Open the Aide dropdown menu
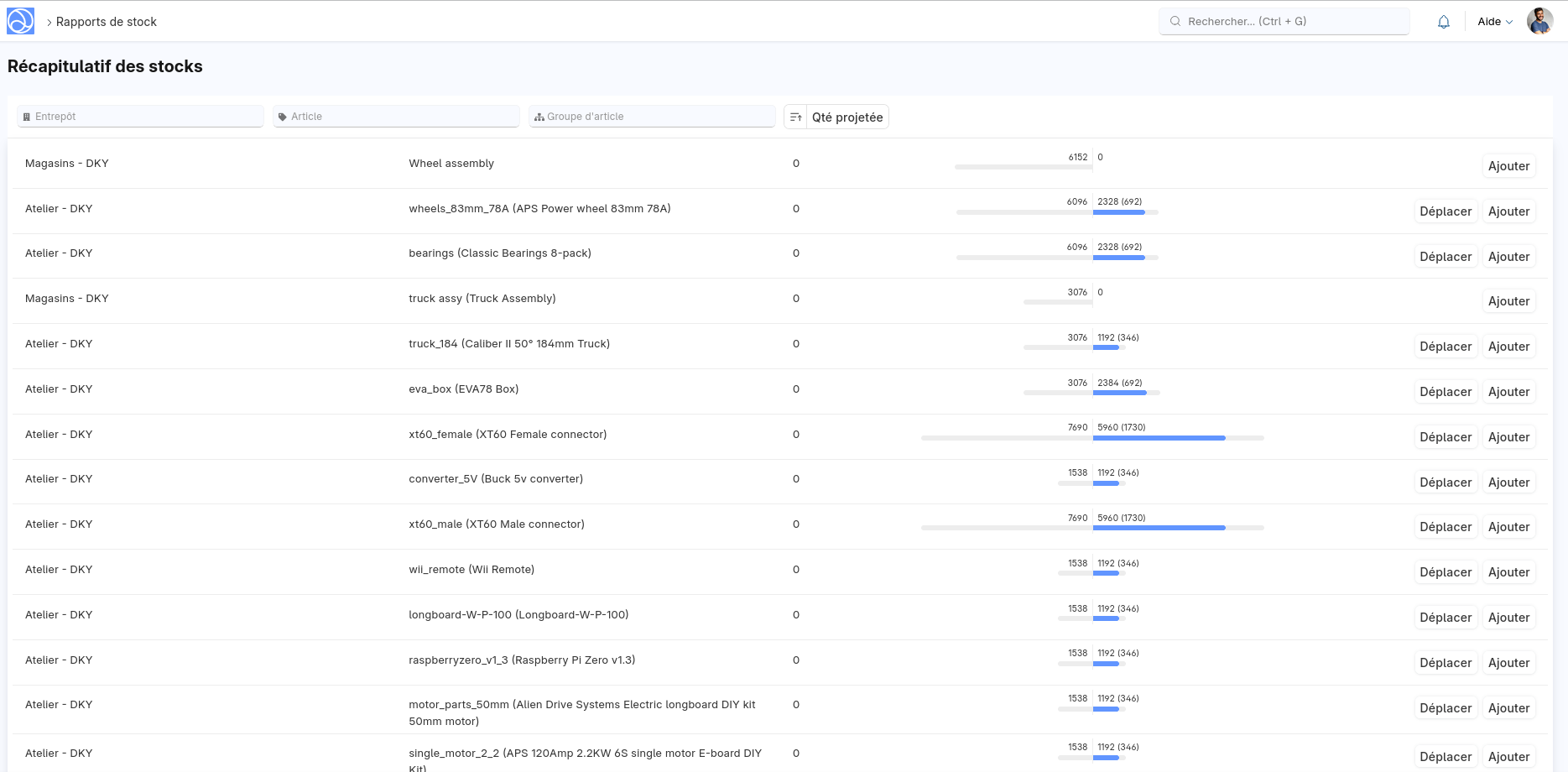This screenshot has height=772, width=1568. coord(1495,22)
